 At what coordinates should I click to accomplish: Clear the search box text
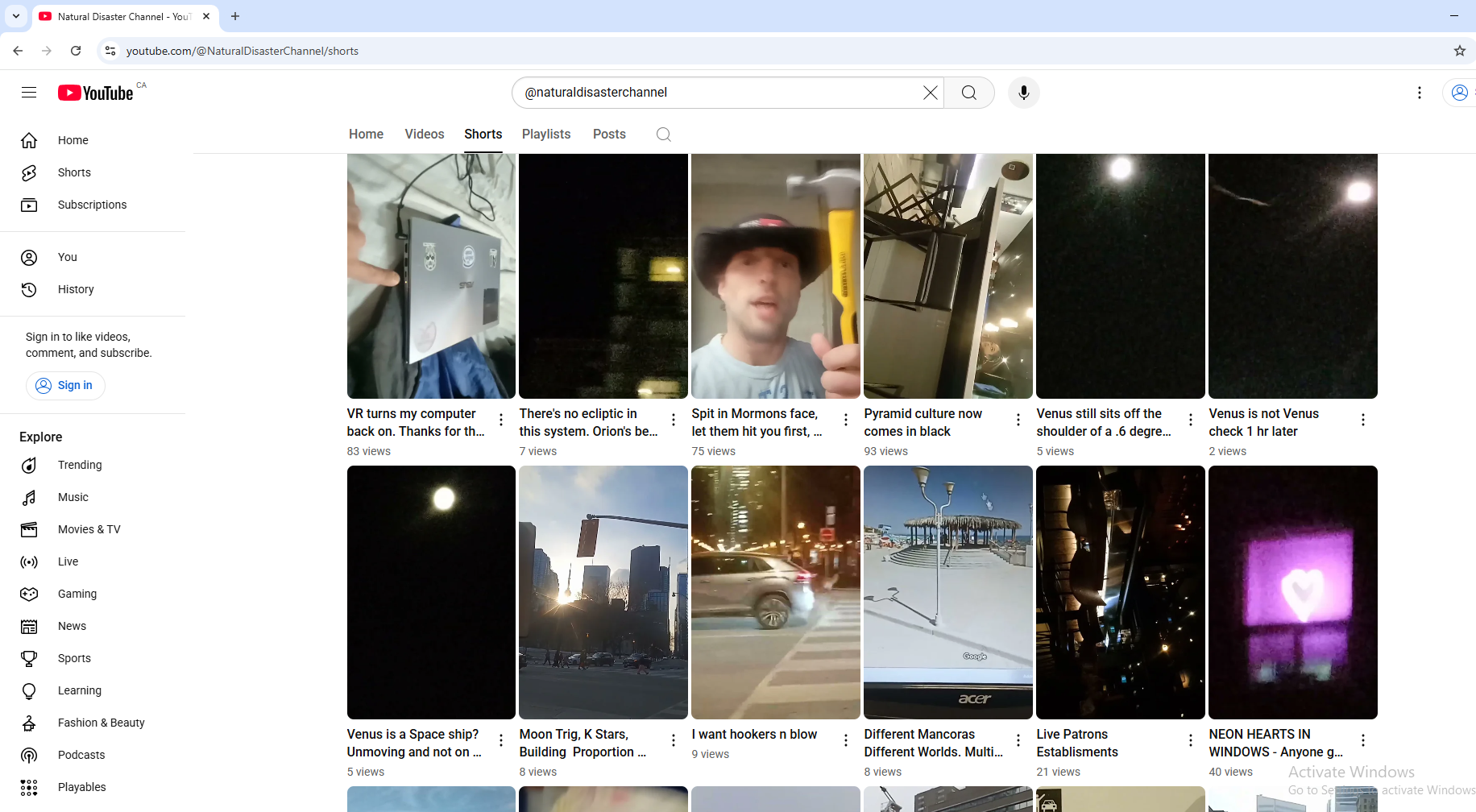coord(930,93)
